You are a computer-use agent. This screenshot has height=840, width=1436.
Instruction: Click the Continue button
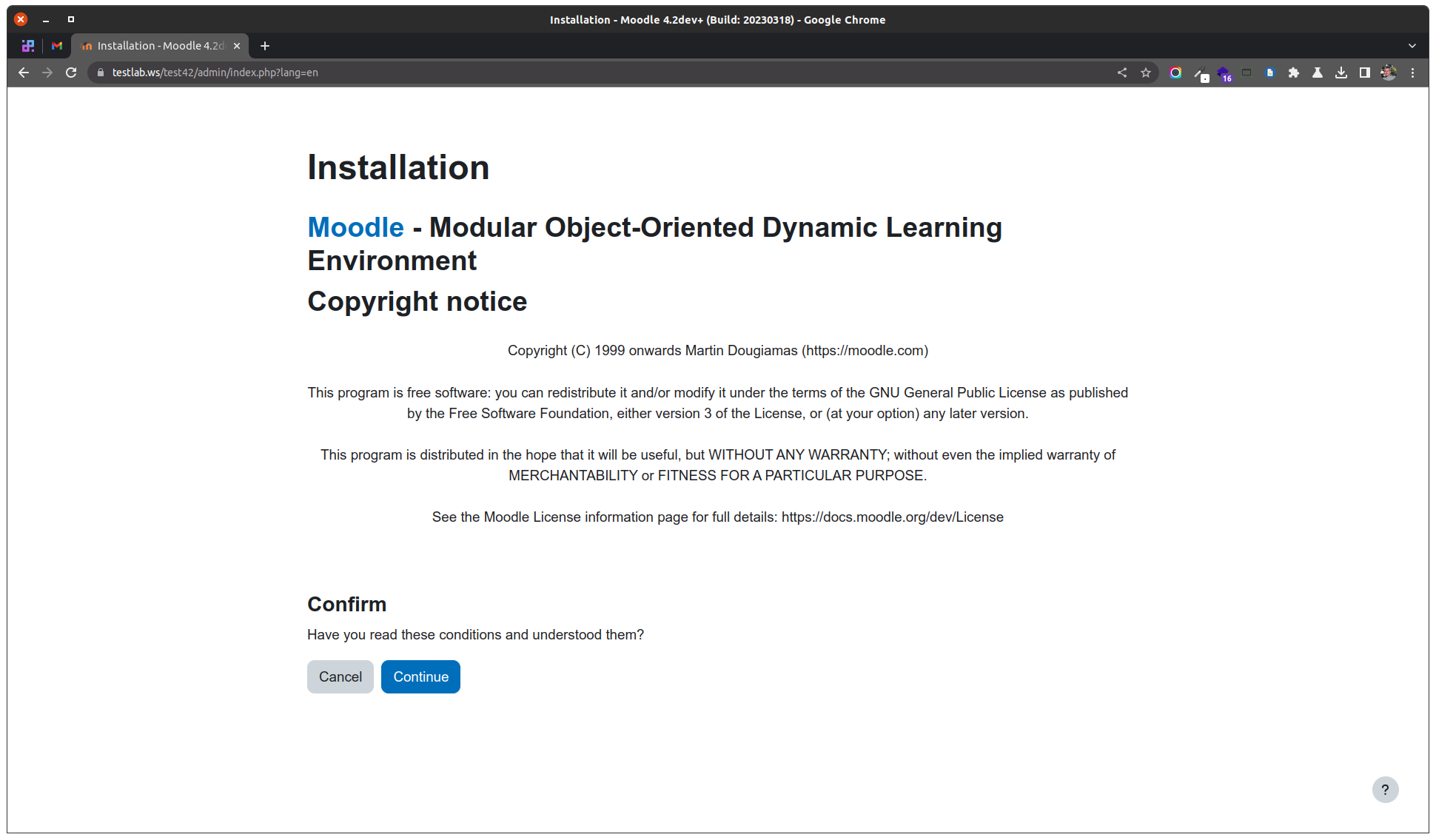(420, 676)
